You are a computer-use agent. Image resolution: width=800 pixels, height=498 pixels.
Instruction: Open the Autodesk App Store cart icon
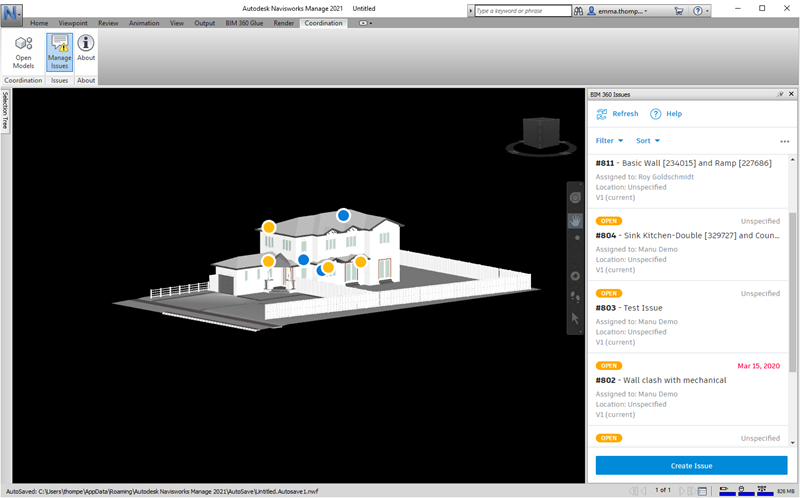[679, 11]
